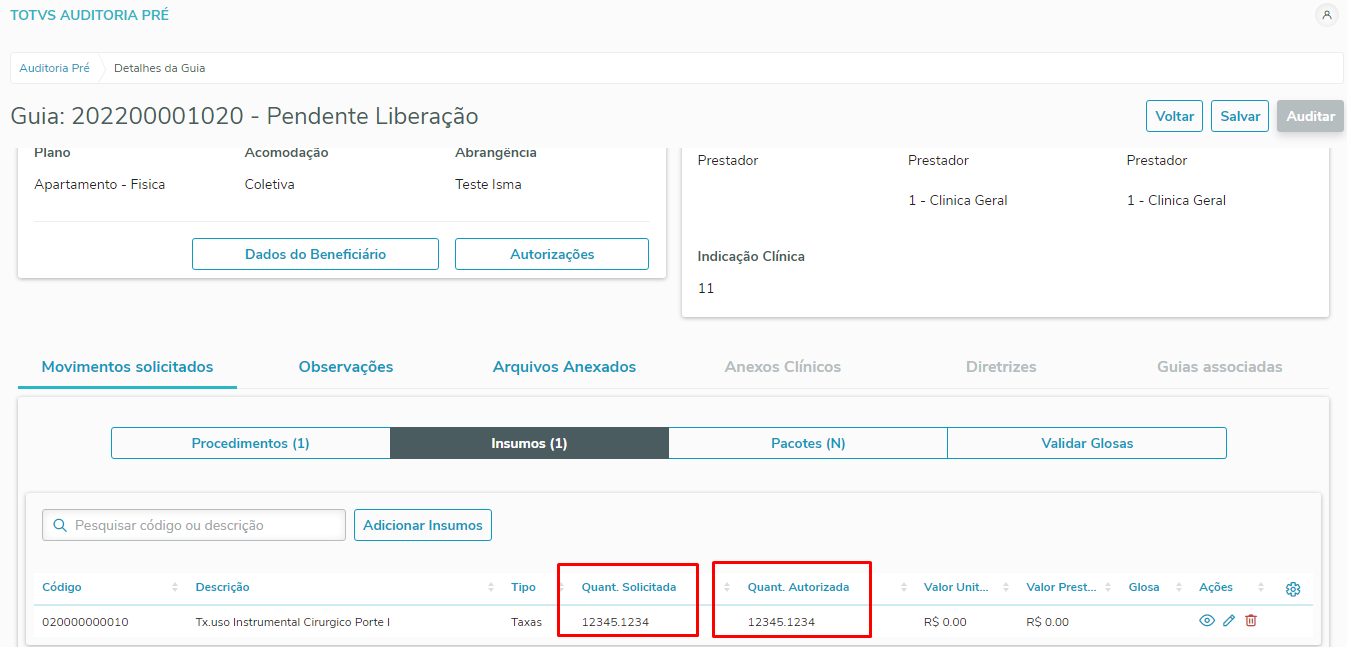Delete the Tx.uso Instrumental insumo via trash icon
Viewport: 1347px width, 647px height.
(1251, 621)
